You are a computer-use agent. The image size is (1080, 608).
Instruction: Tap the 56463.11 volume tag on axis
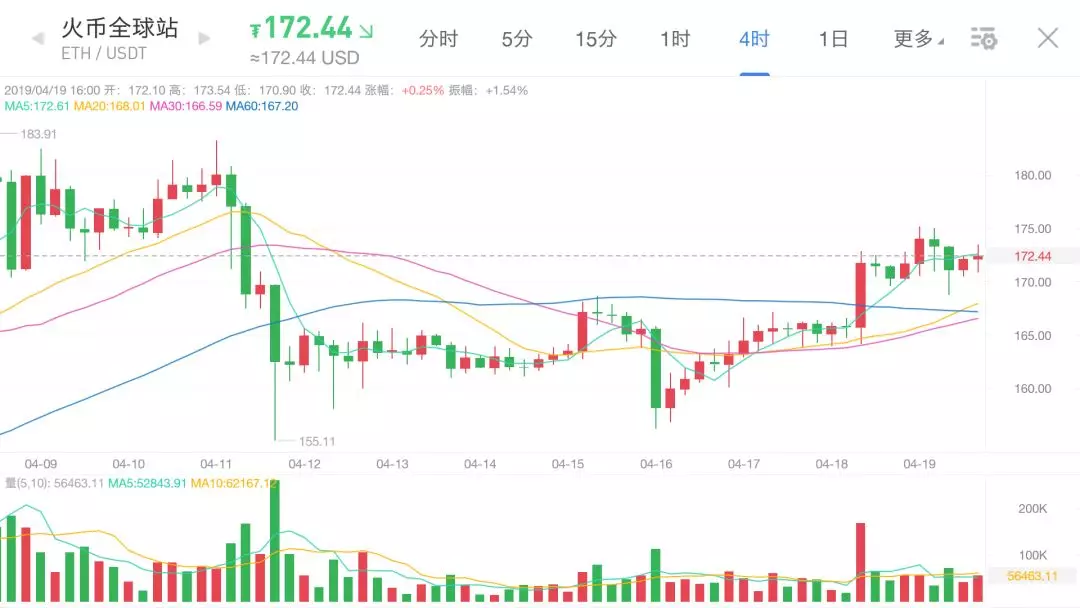(1032, 576)
